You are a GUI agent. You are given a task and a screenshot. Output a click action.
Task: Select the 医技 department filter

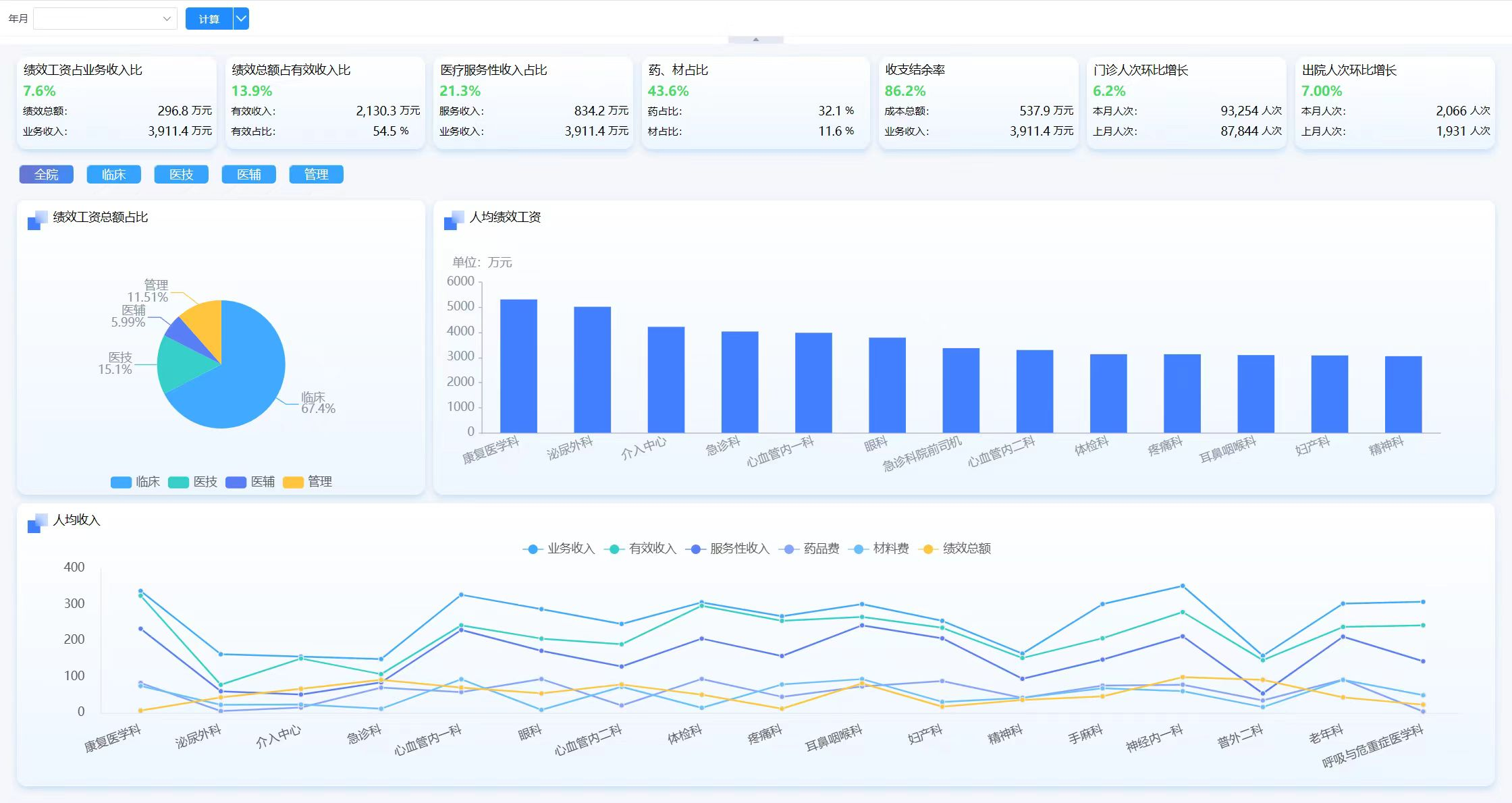tap(181, 175)
